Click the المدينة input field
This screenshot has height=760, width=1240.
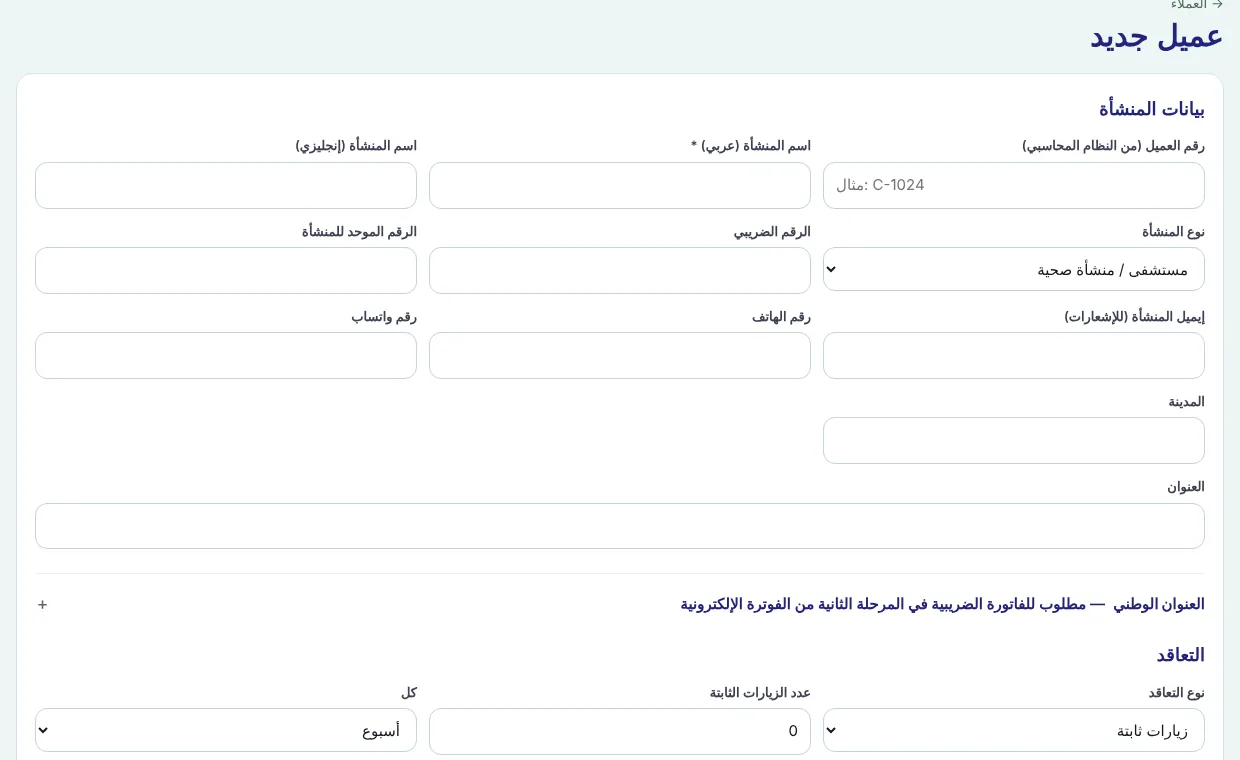pos(1014,440)
